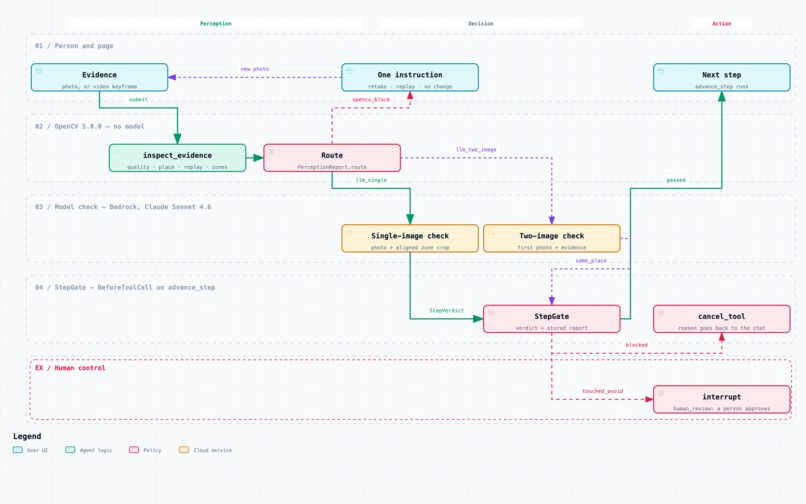The height and width of the screenshot is (504, 806).
Task: Click the "advance_step runs" subtitle
Action: pyautogui.click(x=722, y=87)
